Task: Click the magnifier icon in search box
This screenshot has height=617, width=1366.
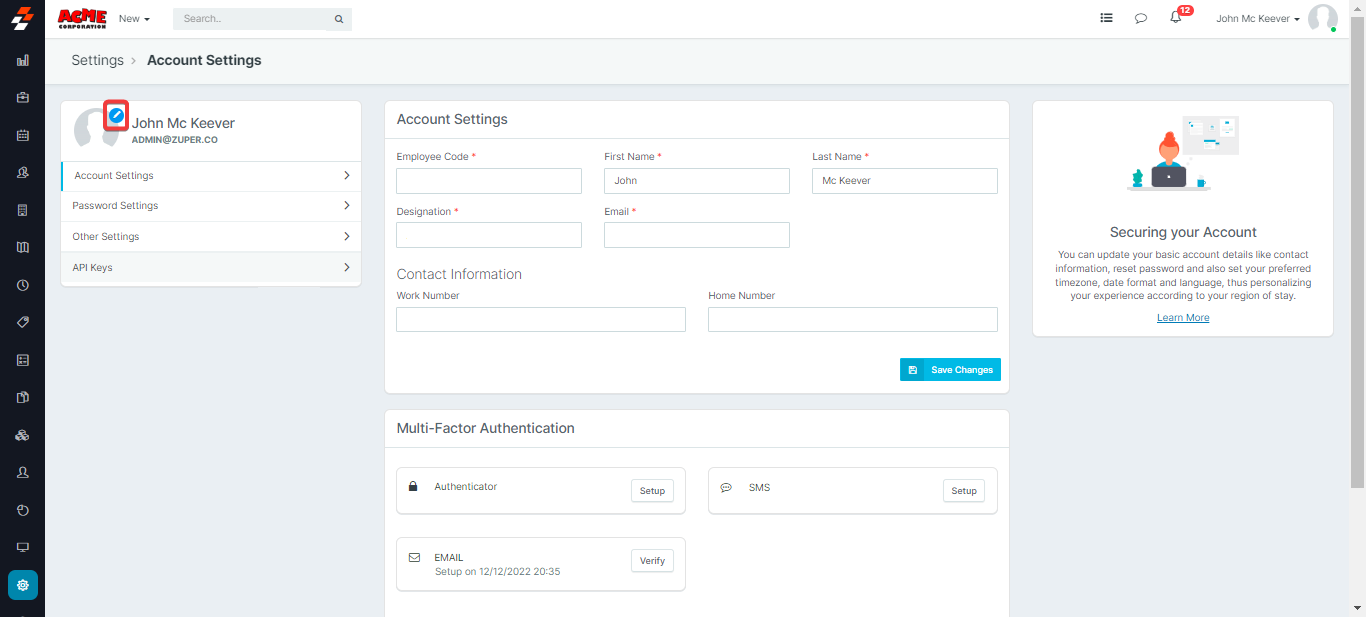Action: (339, 19)
